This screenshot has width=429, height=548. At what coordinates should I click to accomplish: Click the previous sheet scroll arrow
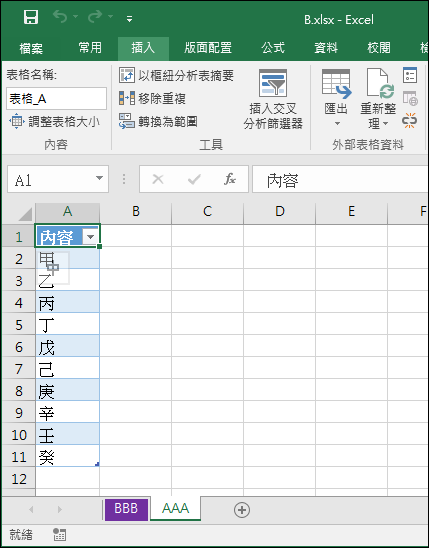coord(31,509)
